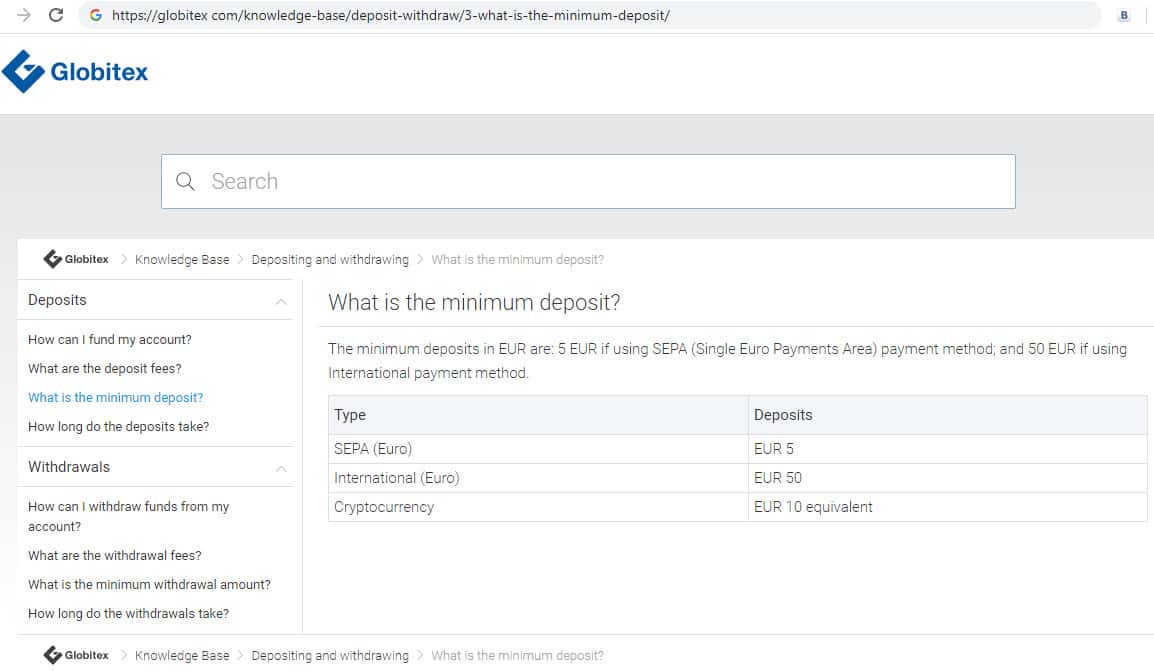Click the Google icon in the address bar
The width and height of the screenshot is (1154, 671).
95,15
